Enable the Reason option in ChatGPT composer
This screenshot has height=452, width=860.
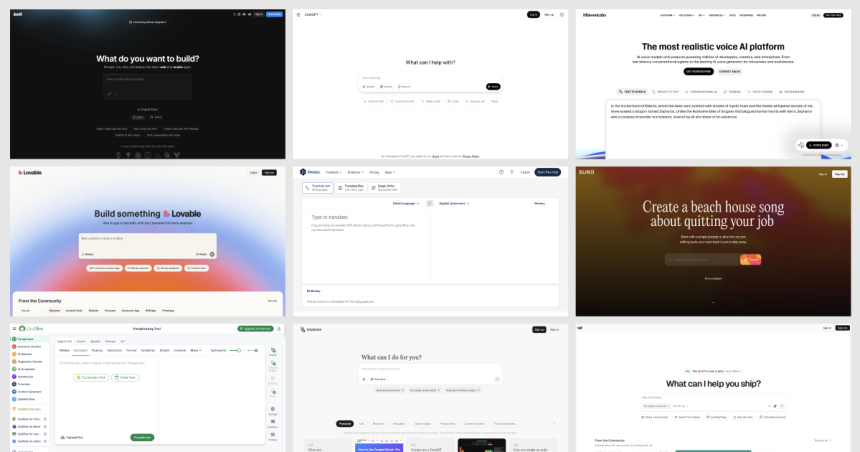[404, 87]
